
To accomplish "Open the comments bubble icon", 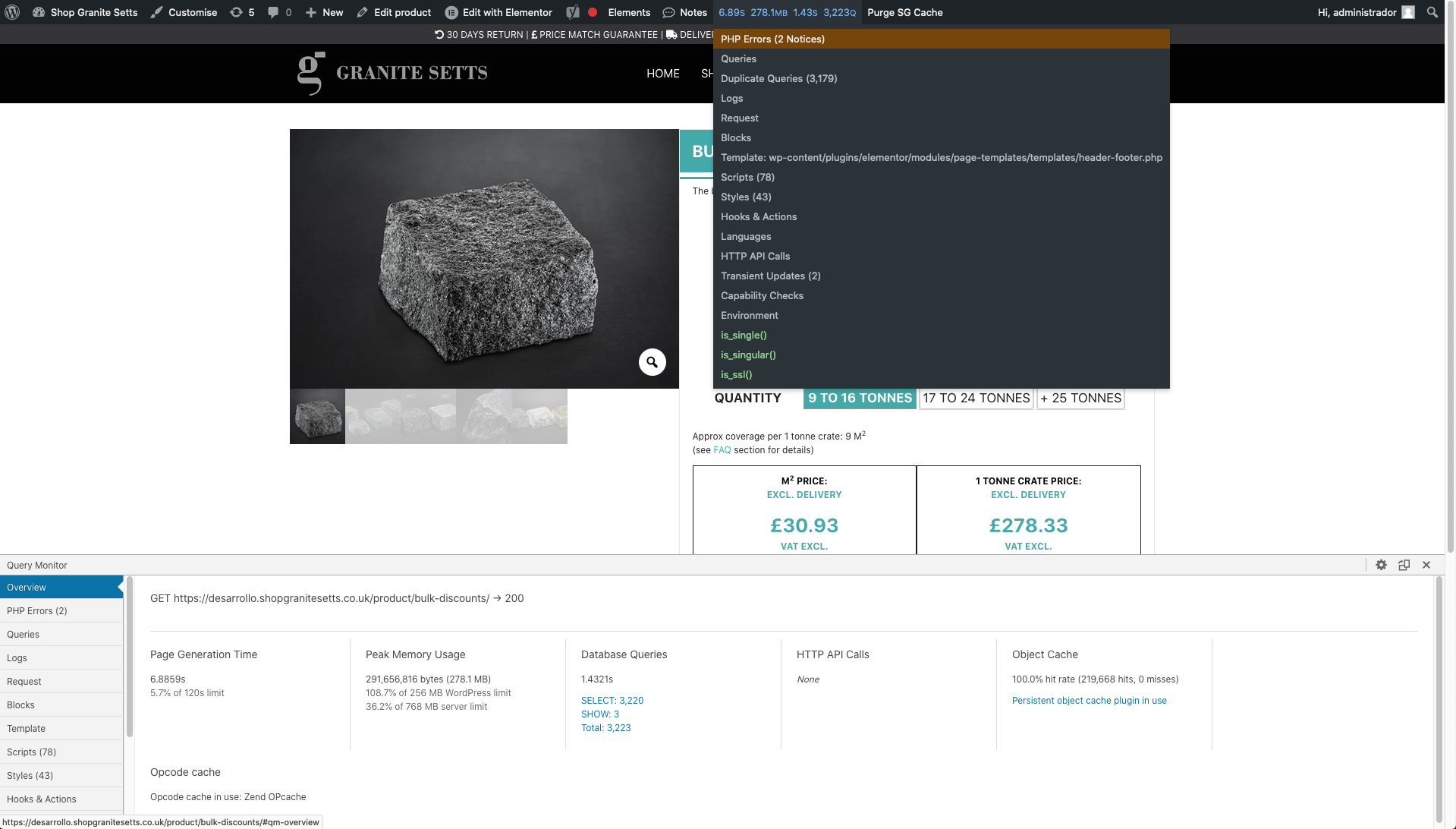I will click(279, 12).
